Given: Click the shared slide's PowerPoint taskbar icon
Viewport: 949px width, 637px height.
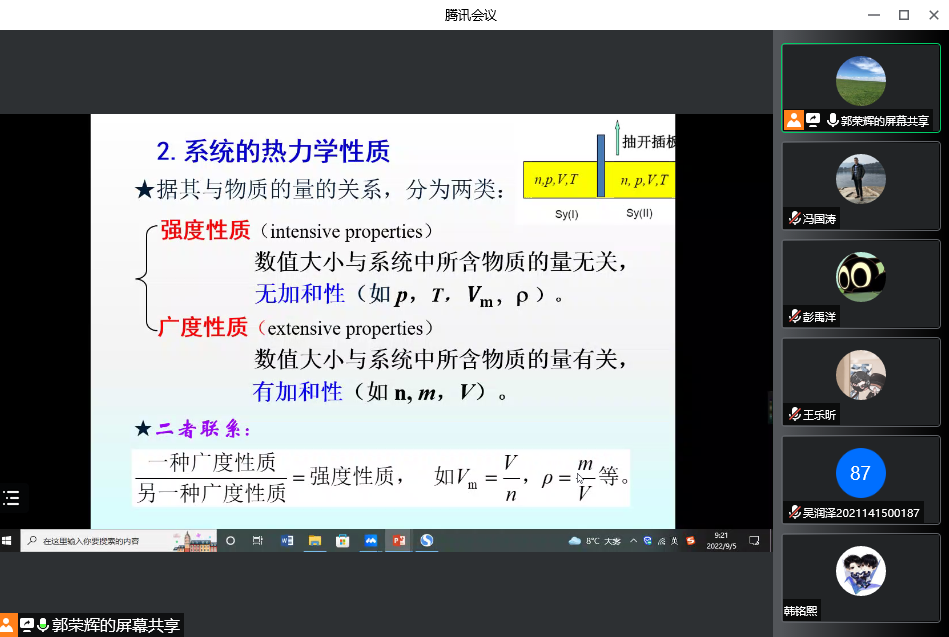Looking at the screenshot, I should pyautogui.click(x=398, y=541).
